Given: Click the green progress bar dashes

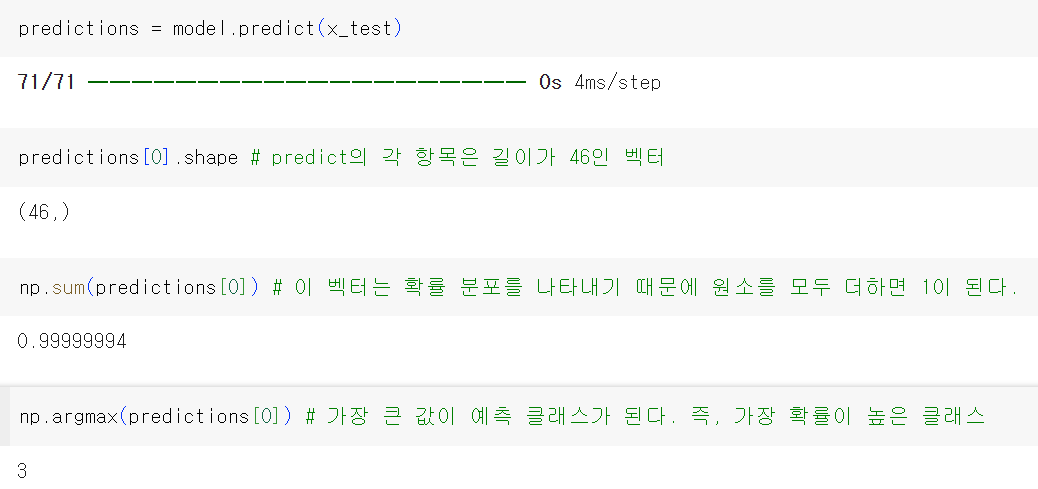Looking at the screenshot, I should [307, 83].
